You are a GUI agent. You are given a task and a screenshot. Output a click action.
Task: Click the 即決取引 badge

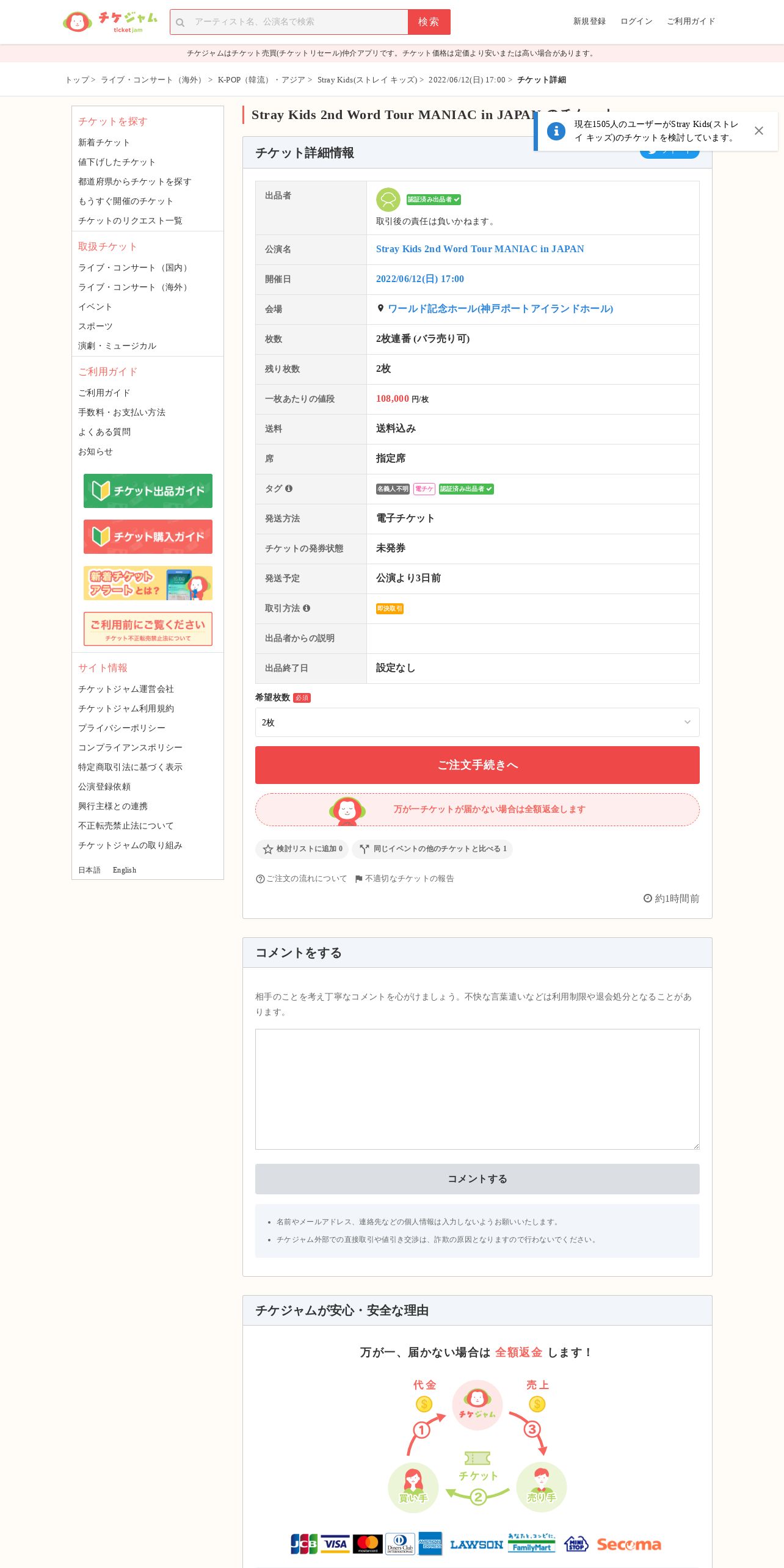[390, 609]
